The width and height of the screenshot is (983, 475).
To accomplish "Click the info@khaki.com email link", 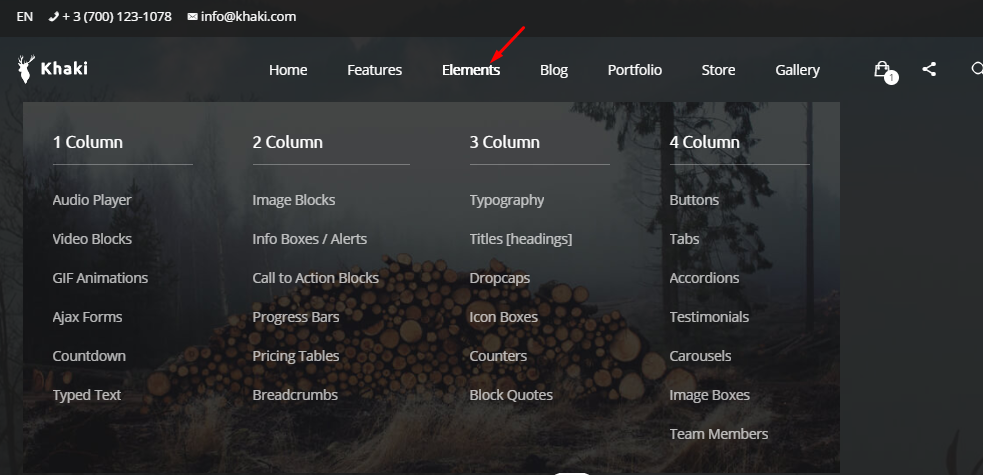I will pyautogui.click(x=241, y=17).
